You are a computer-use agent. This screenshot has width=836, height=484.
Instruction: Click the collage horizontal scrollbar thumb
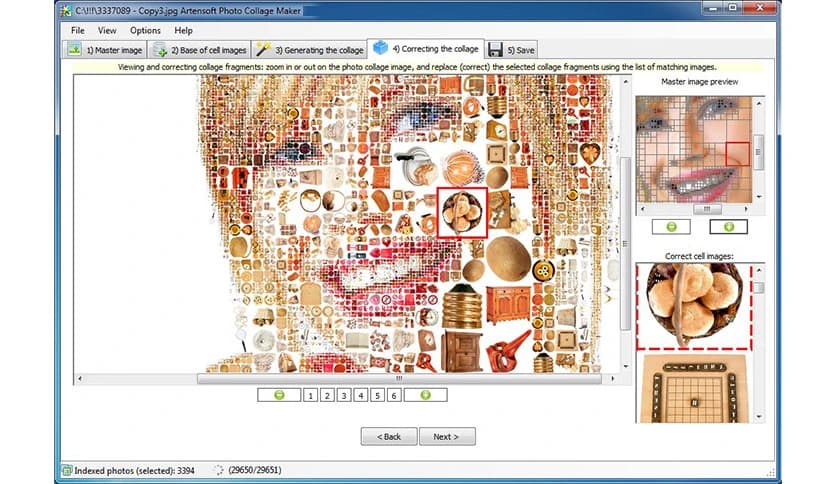(399, 378)
